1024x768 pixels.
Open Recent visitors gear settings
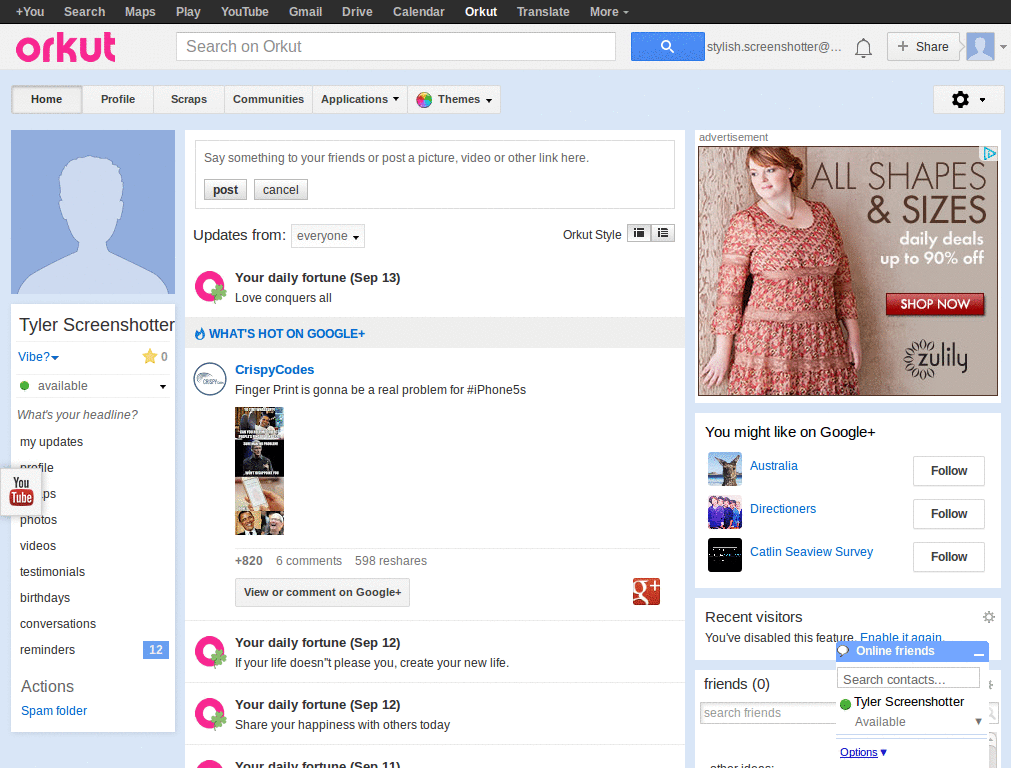(989, 616)
